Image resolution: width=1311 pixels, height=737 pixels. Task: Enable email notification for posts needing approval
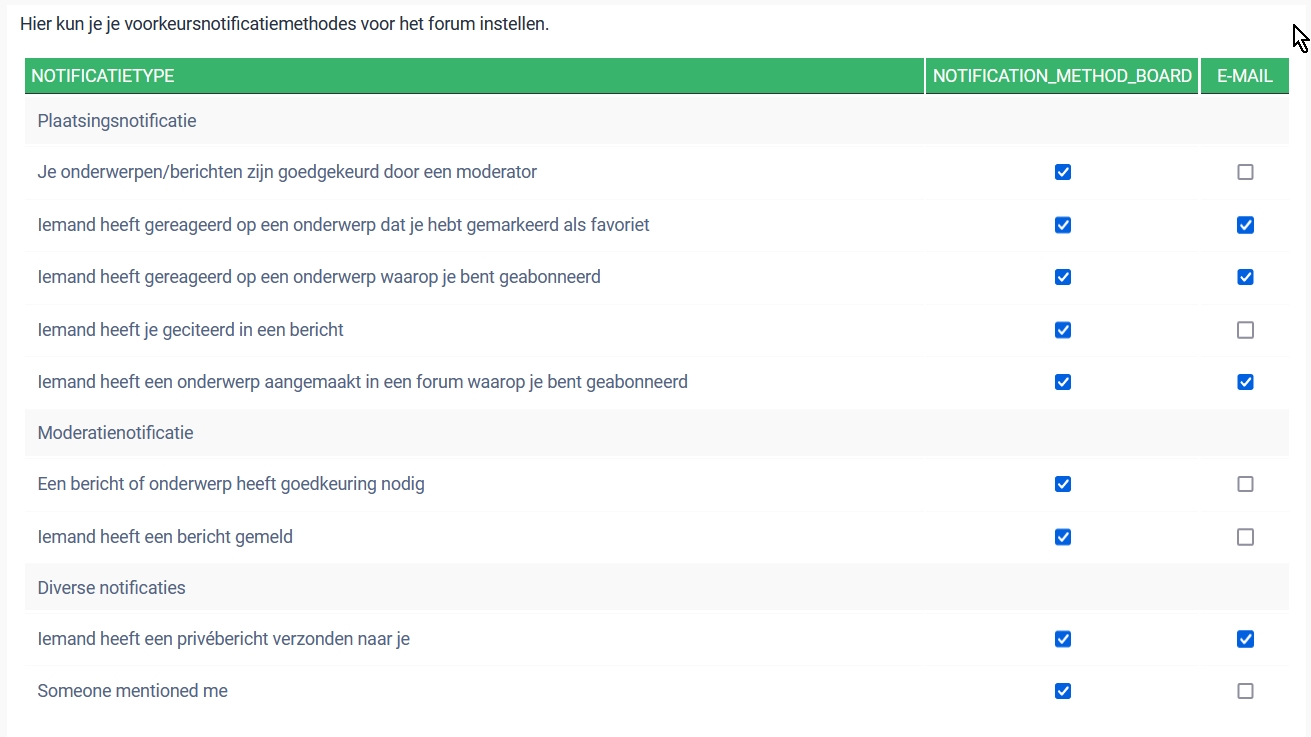[x=1245, y=484]
